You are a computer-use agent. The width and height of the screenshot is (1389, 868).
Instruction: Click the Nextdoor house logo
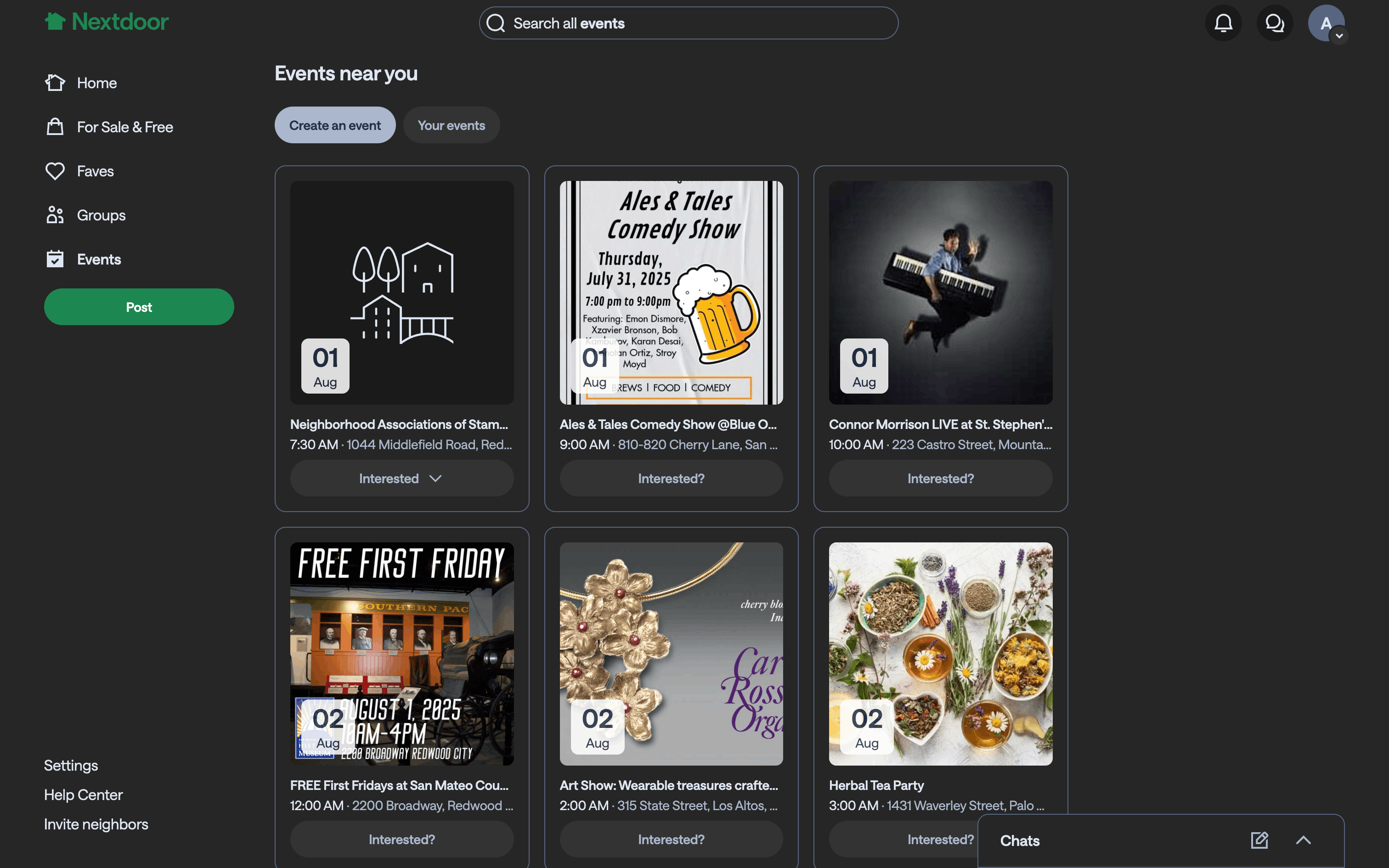pos(55,22)
